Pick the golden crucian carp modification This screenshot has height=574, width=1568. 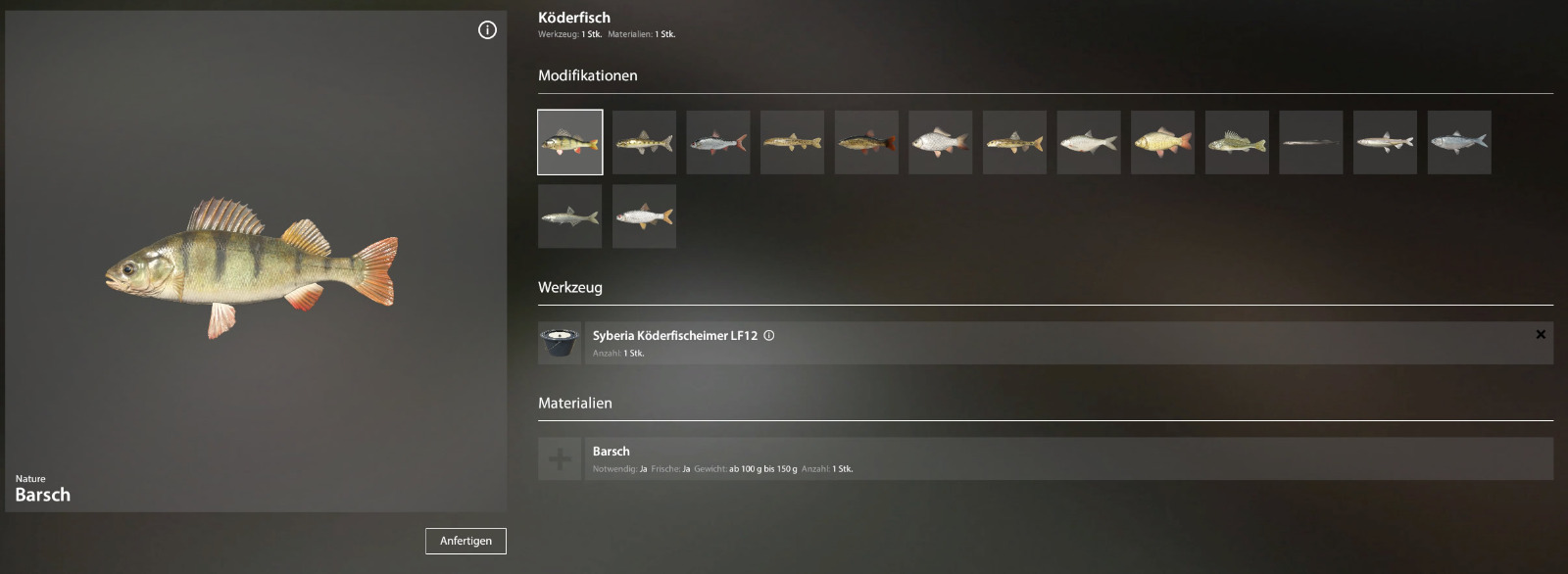point(1163,142)
